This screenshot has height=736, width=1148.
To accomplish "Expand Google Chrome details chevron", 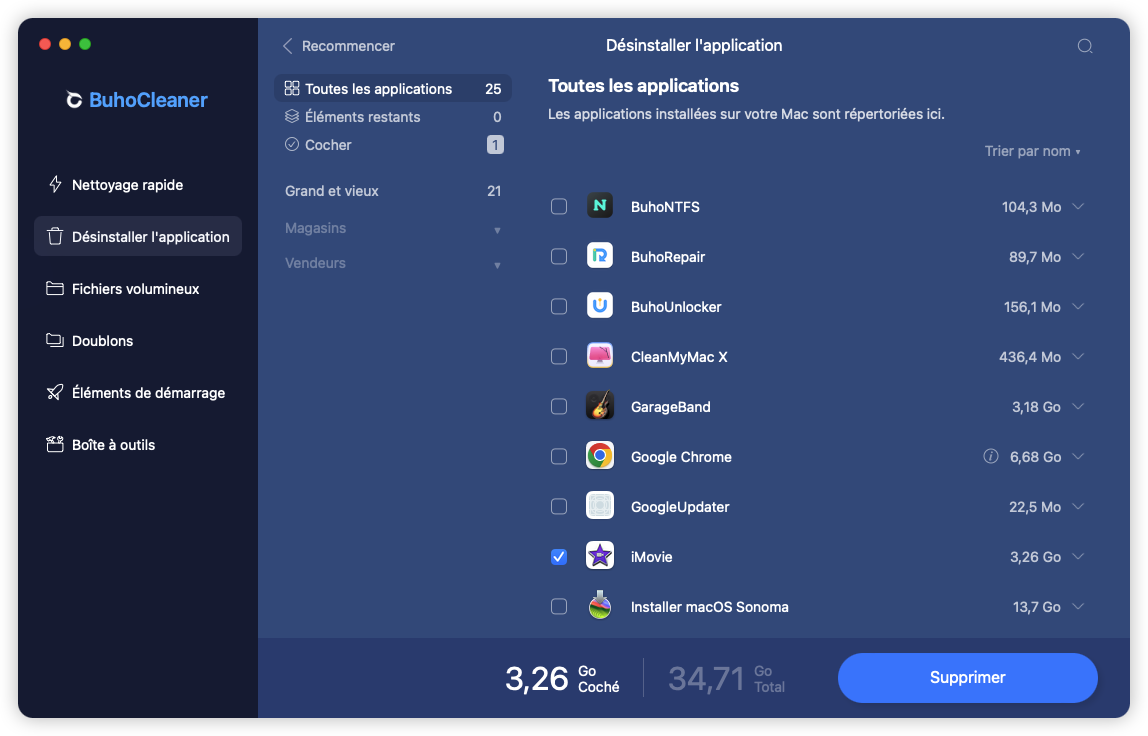I will [x=1078, y=456].
